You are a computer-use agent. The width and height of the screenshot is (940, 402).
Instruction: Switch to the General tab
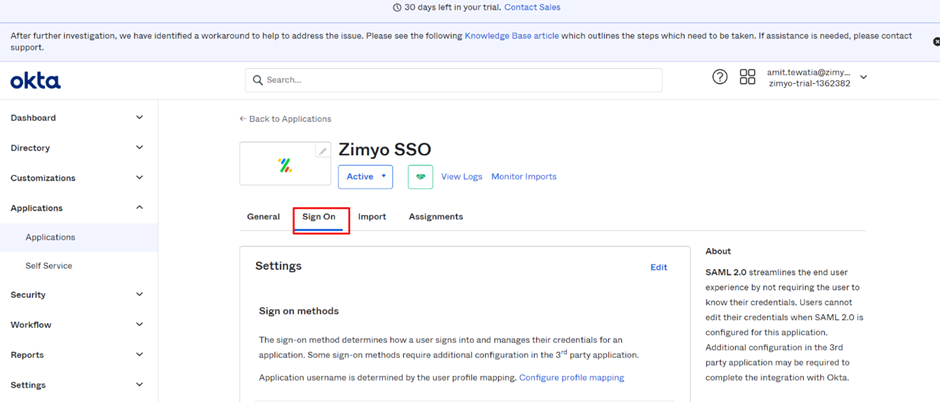click(263, 217)
